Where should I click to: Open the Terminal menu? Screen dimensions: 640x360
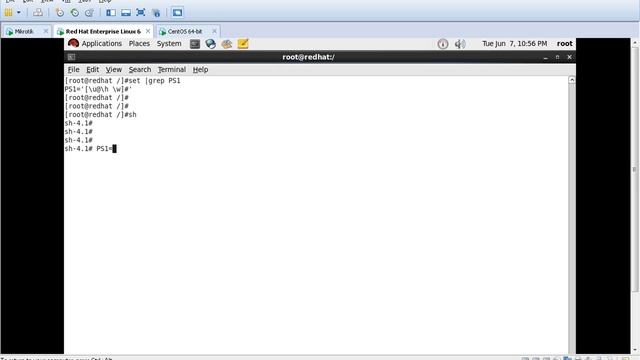(172, 69)
